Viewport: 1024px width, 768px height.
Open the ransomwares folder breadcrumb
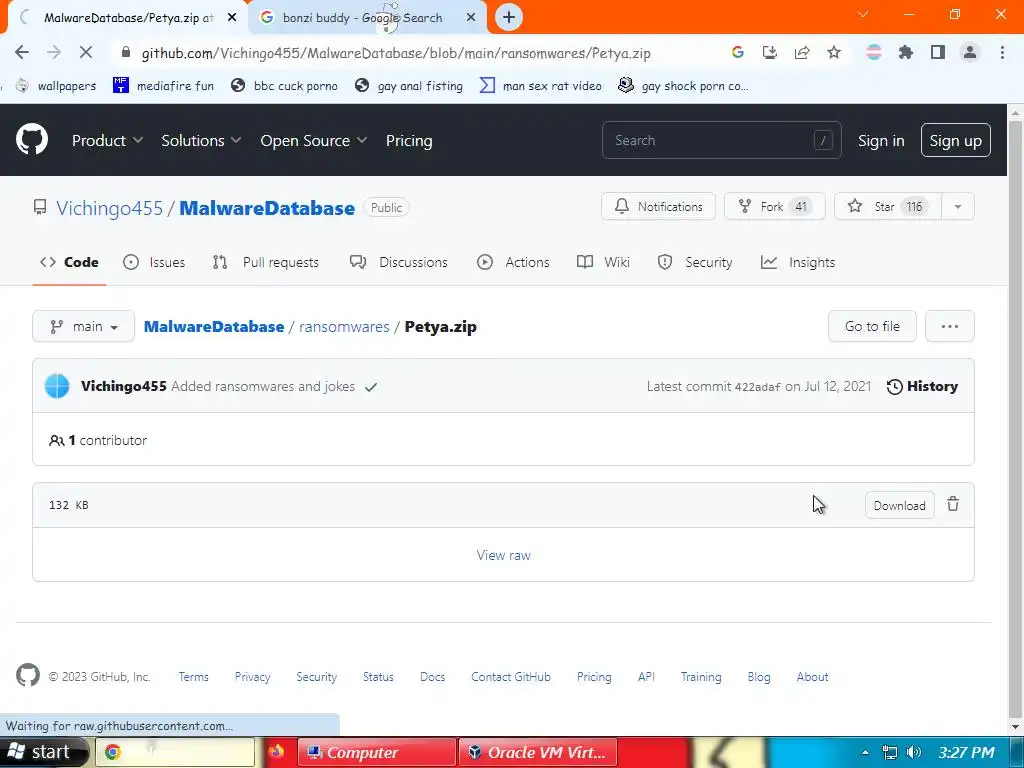tap(344, 327)
